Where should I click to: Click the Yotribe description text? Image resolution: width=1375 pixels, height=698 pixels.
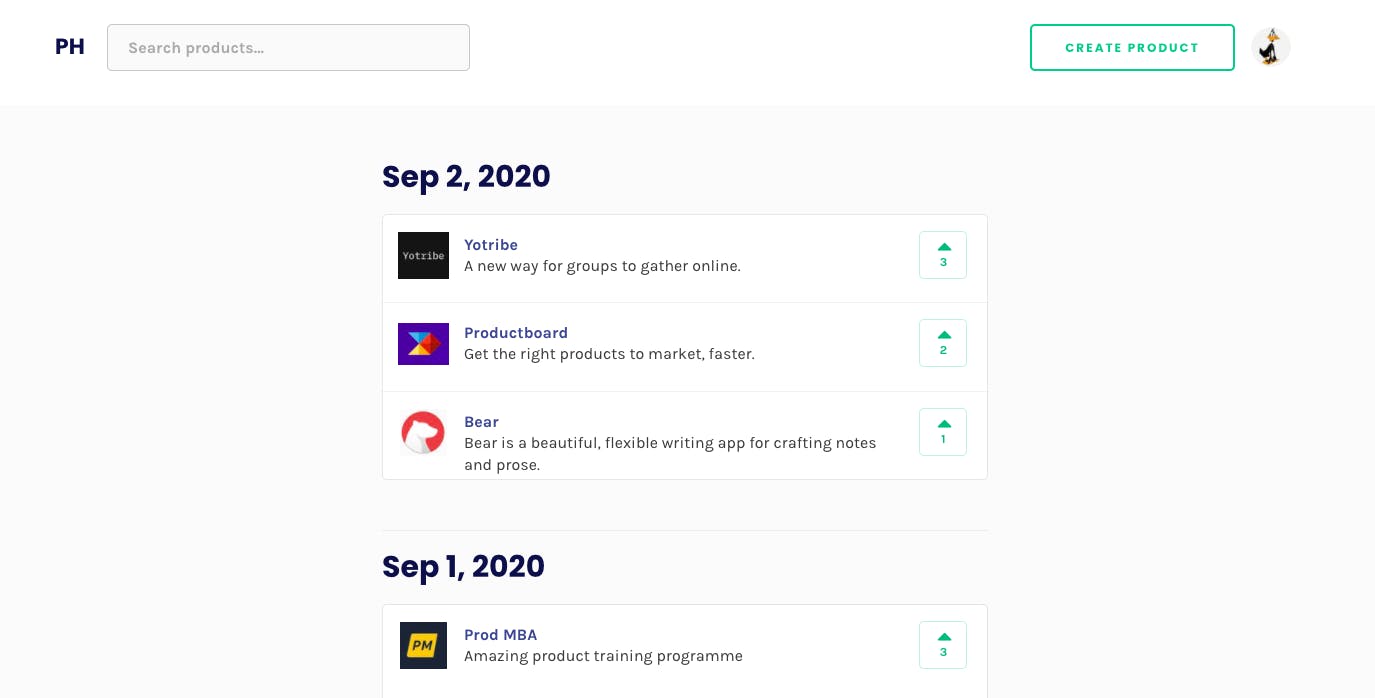[x=602, y=266]
